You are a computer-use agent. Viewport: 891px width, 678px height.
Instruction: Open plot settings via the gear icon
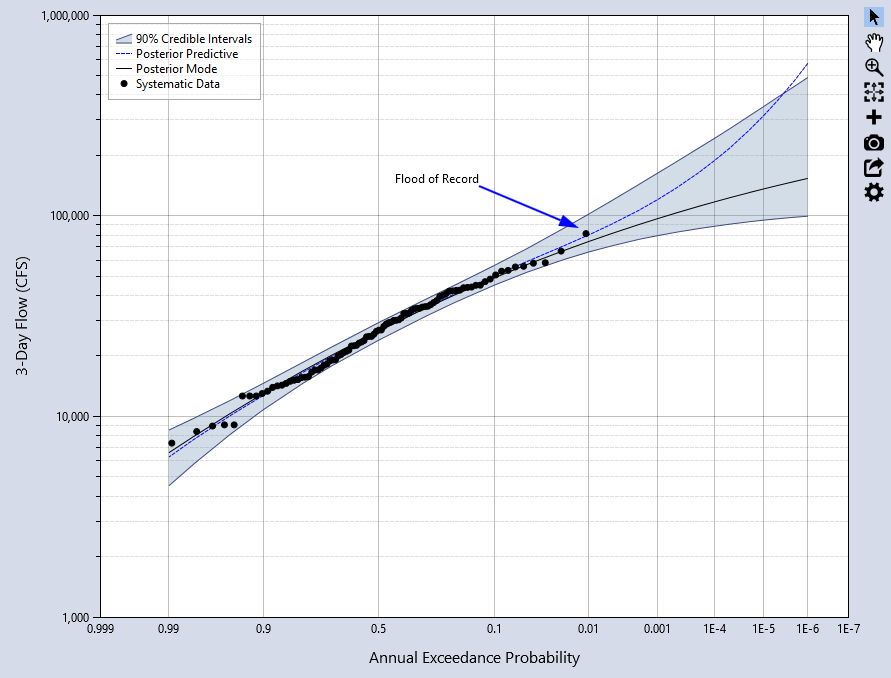[x=873, y=192]
